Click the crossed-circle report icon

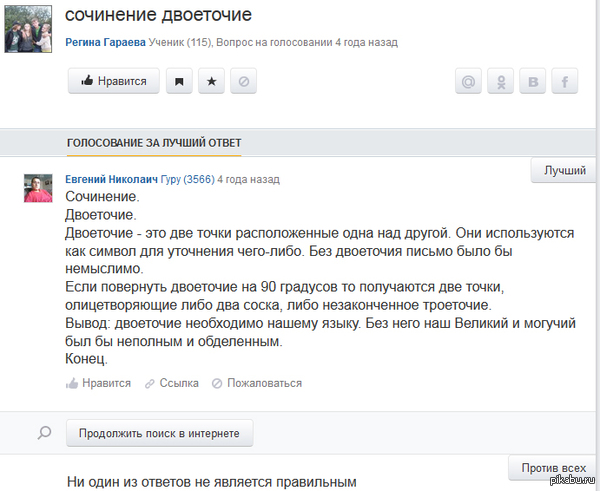pos(244,82)
